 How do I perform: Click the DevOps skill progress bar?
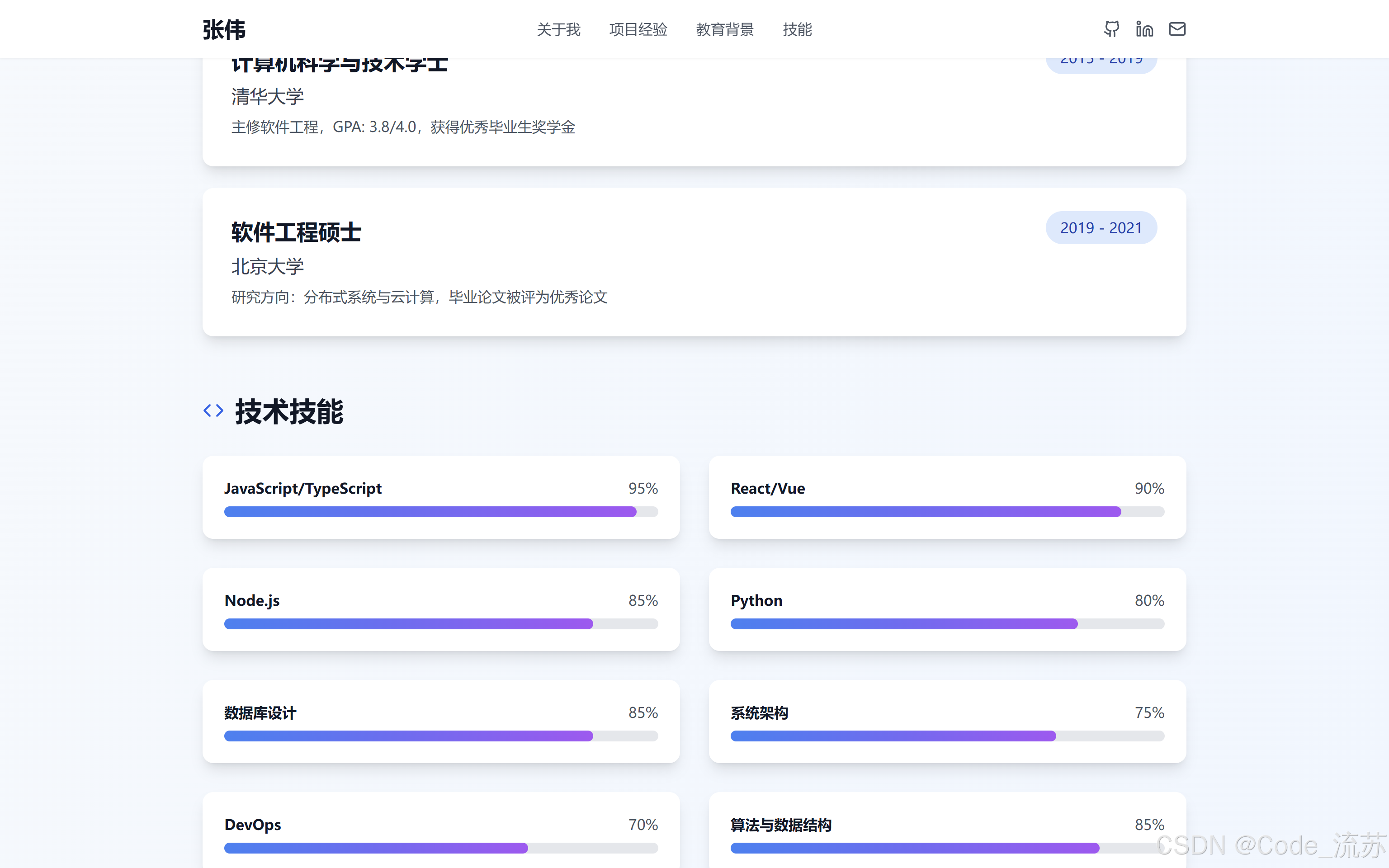click(440, 848)
